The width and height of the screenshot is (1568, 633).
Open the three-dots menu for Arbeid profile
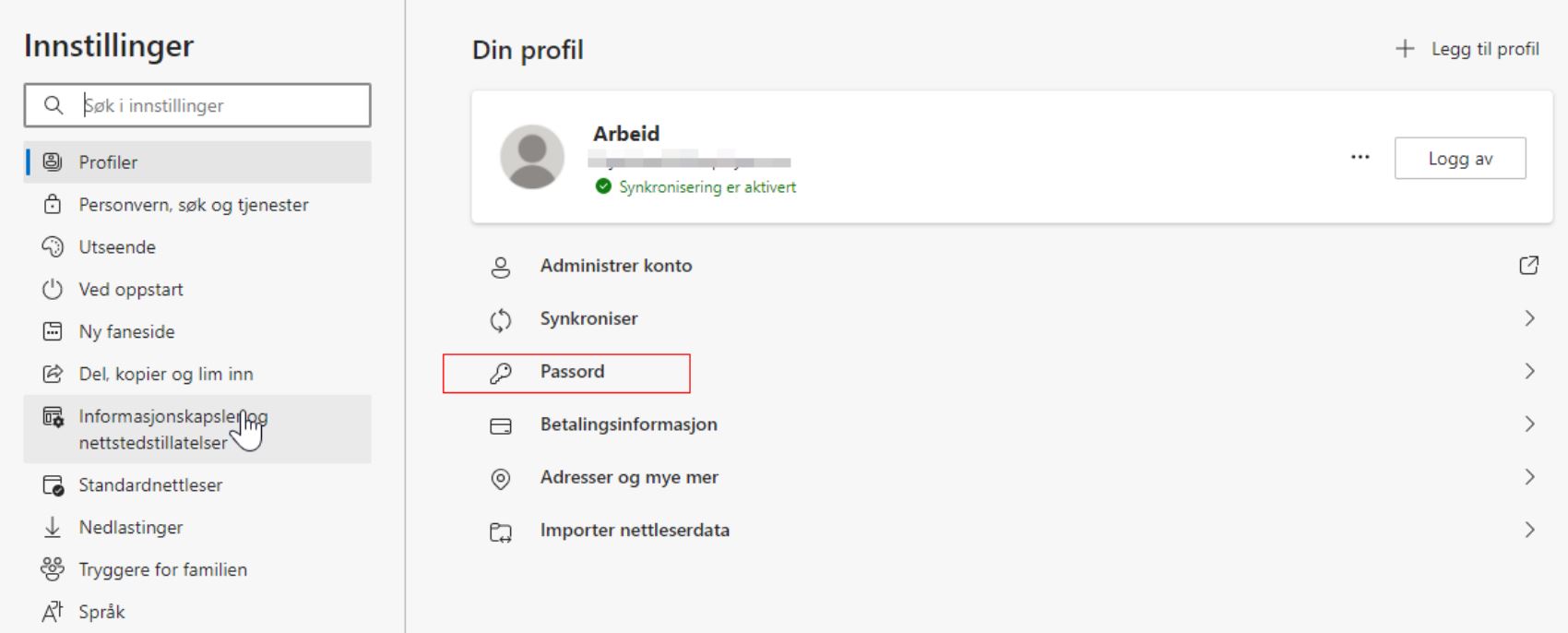coord(1360,158)
